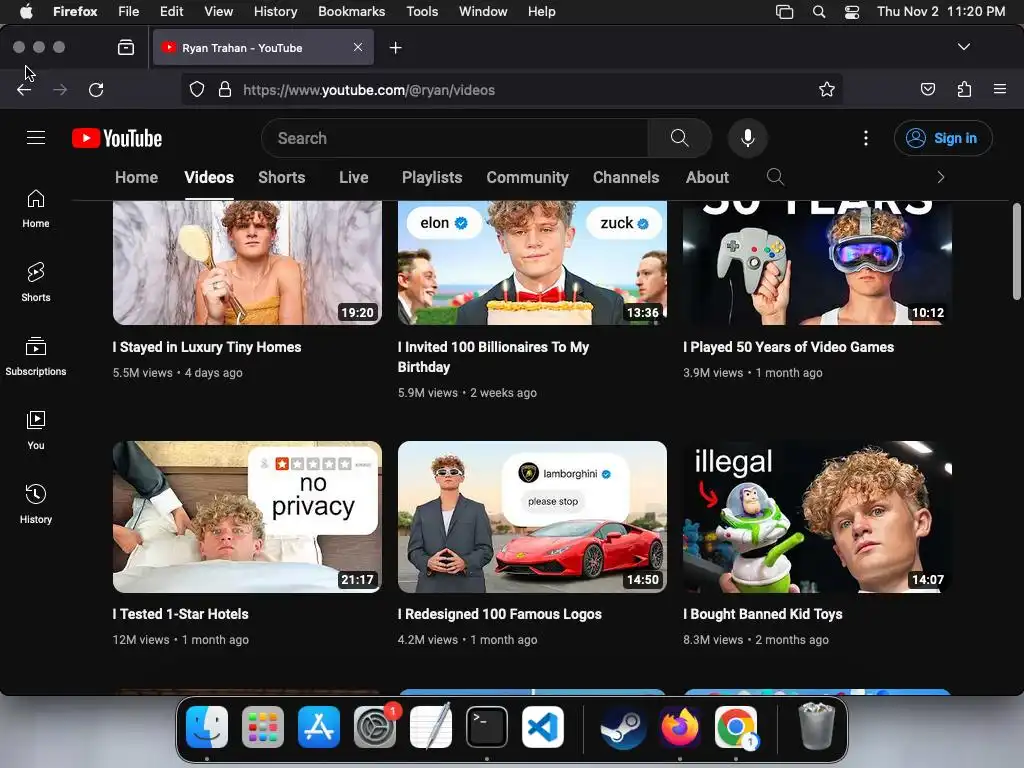Click the Sign in button
This screenshot has width=1024, height=768.
tap(943, 138)
